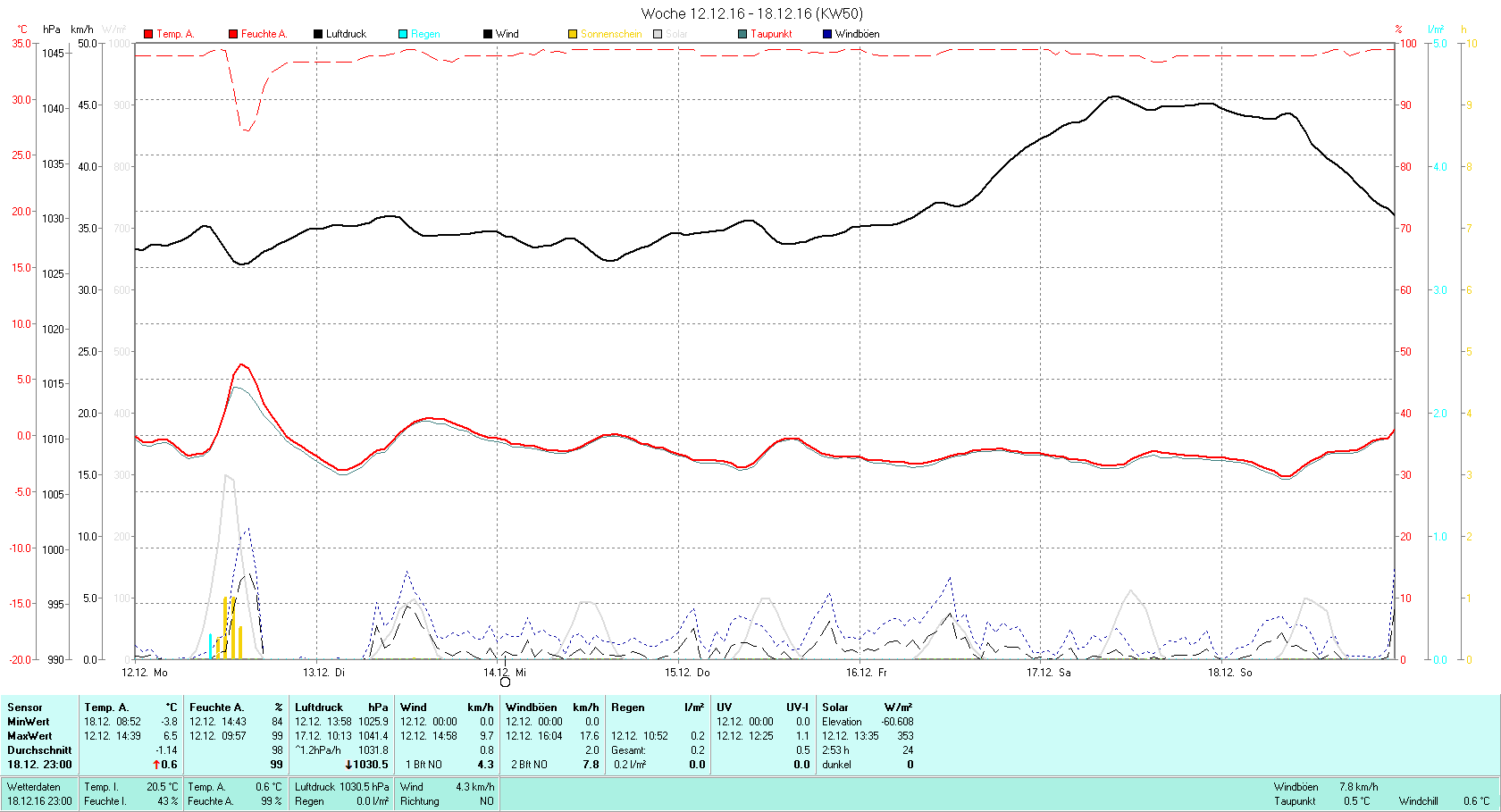Image resolution: width=1501 pixels, height=812 pixels.
Task: Click the red up arrow beside 0.6
Action: tap(155, 765)
